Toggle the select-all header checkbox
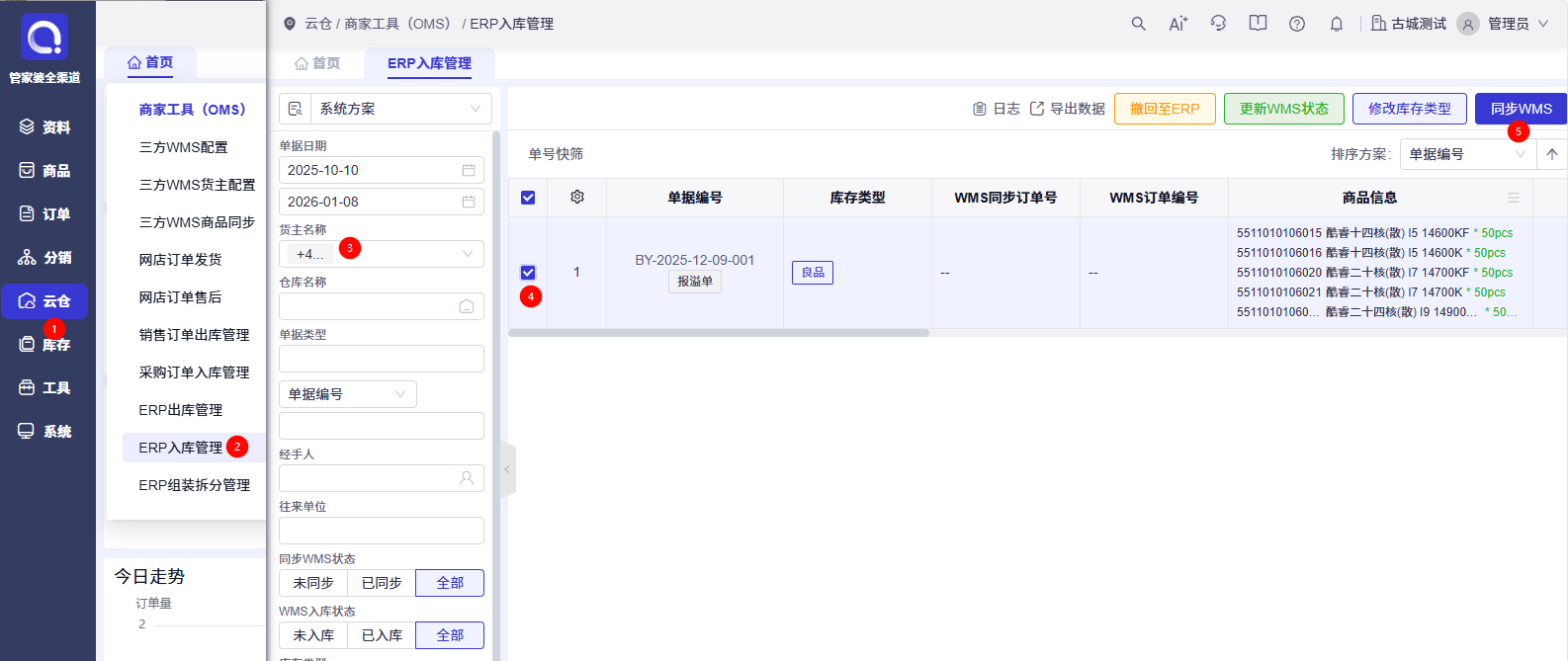This screenshot has width=1568, height=661. (x=528, y=198)
